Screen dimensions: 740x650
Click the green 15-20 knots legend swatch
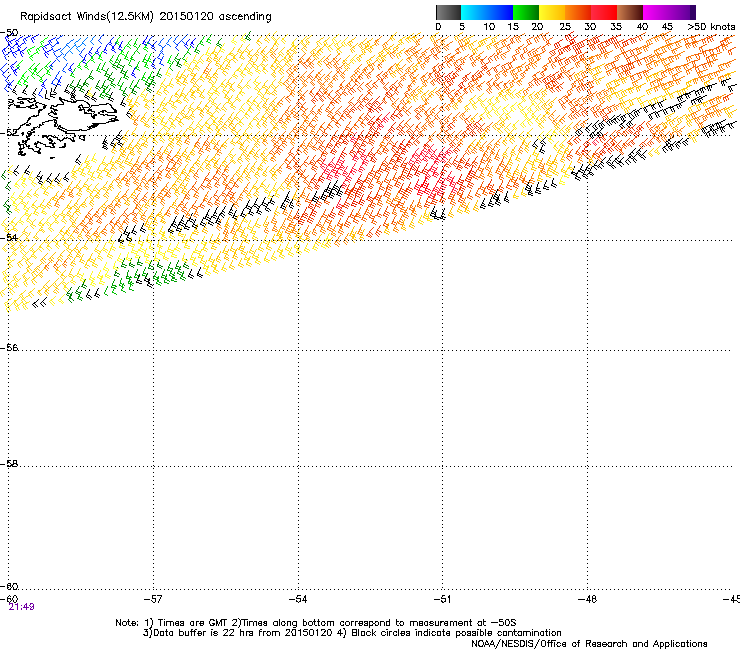click(526, 12)
